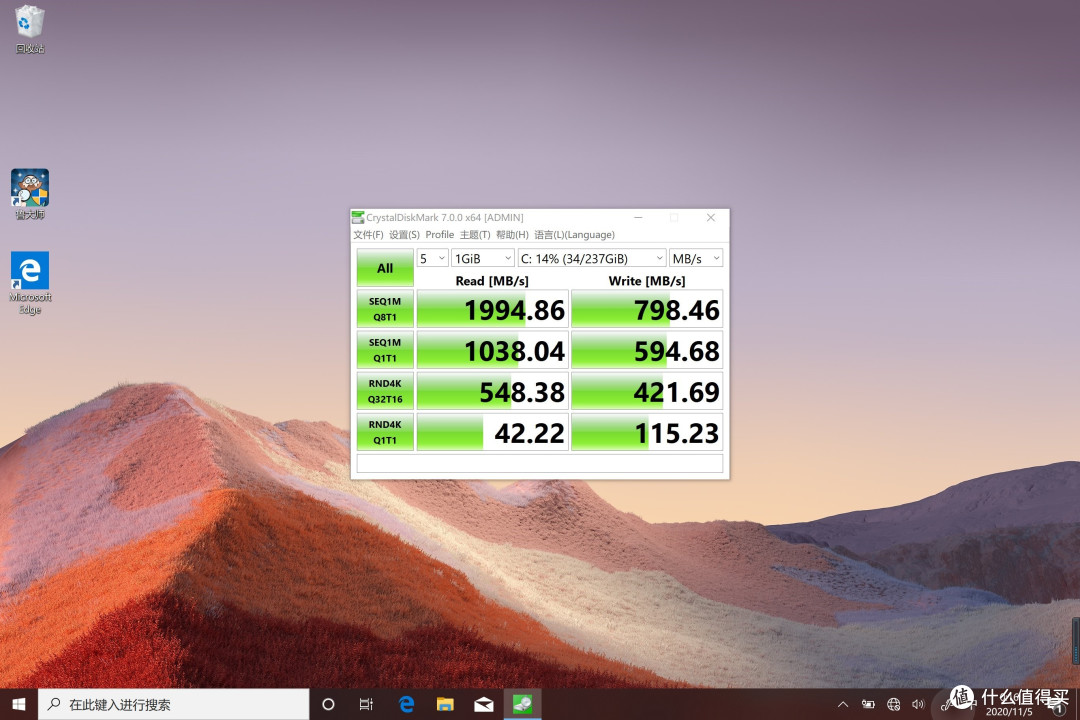Image resolution: width=1080 pixels, height=720 pixels.
Task: Click the CrystalDiskMark taskbar icon
Action: (x=522, y=704)
